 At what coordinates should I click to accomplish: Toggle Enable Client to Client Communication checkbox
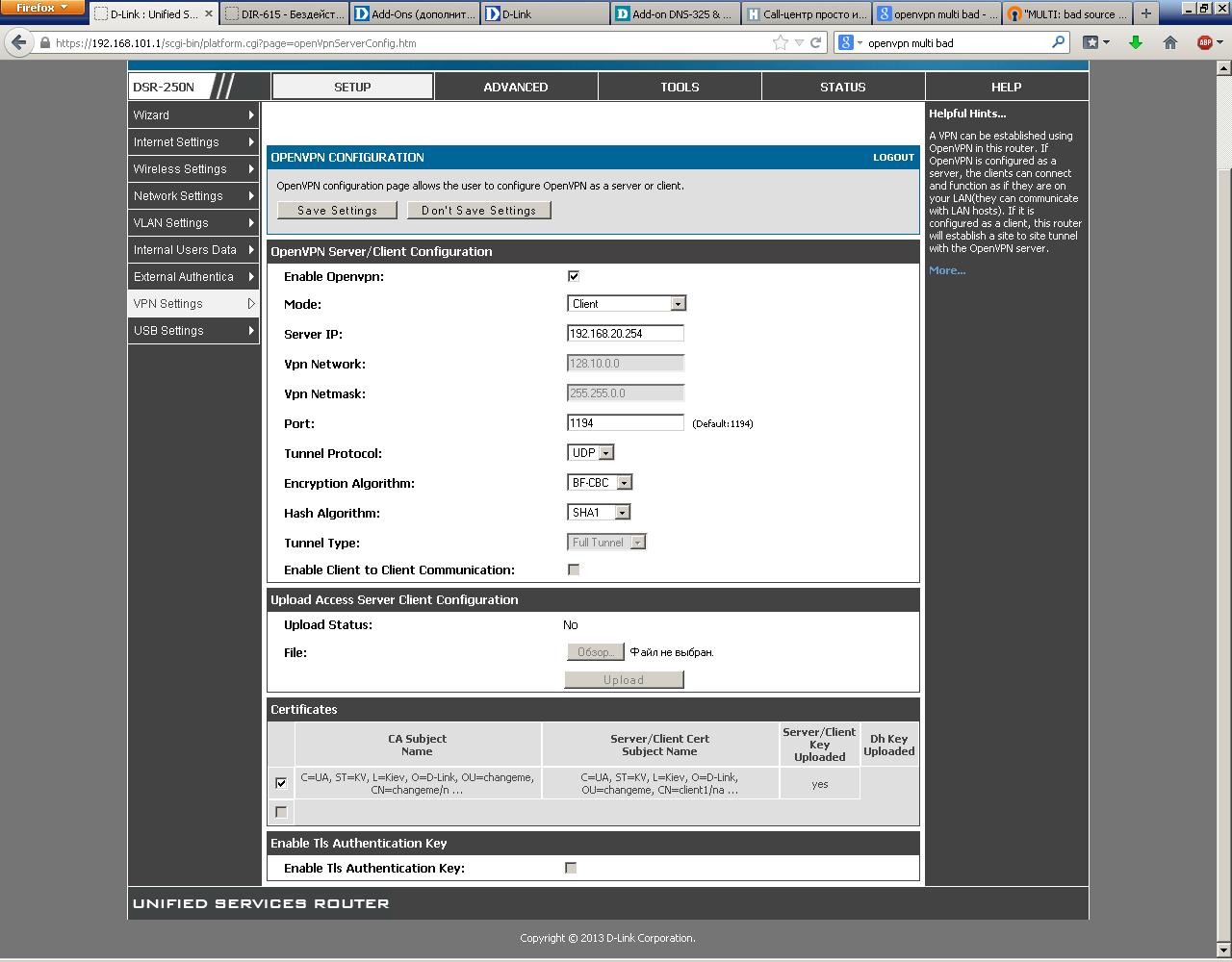(574, 570)
